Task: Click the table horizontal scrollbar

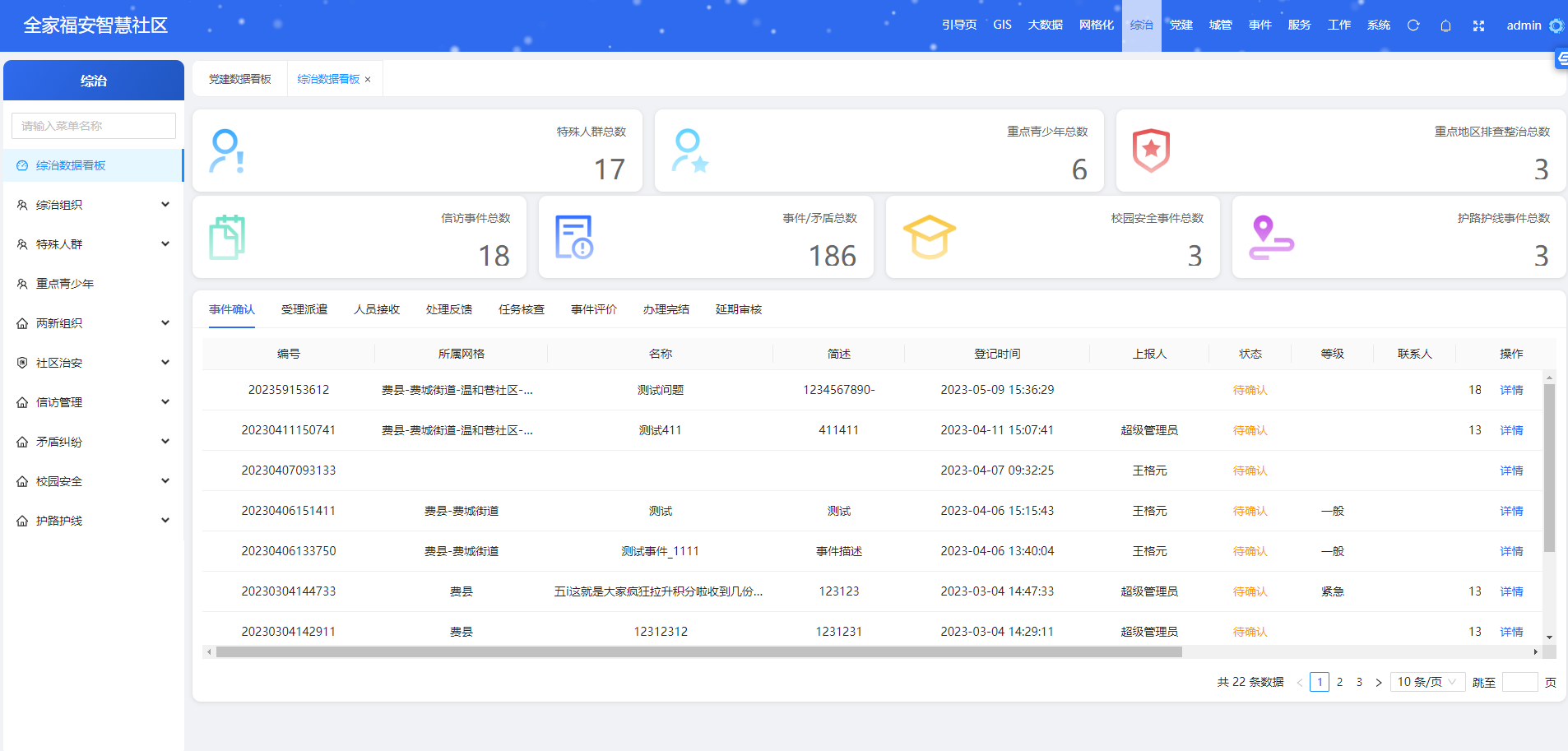Action: [698, 652]
